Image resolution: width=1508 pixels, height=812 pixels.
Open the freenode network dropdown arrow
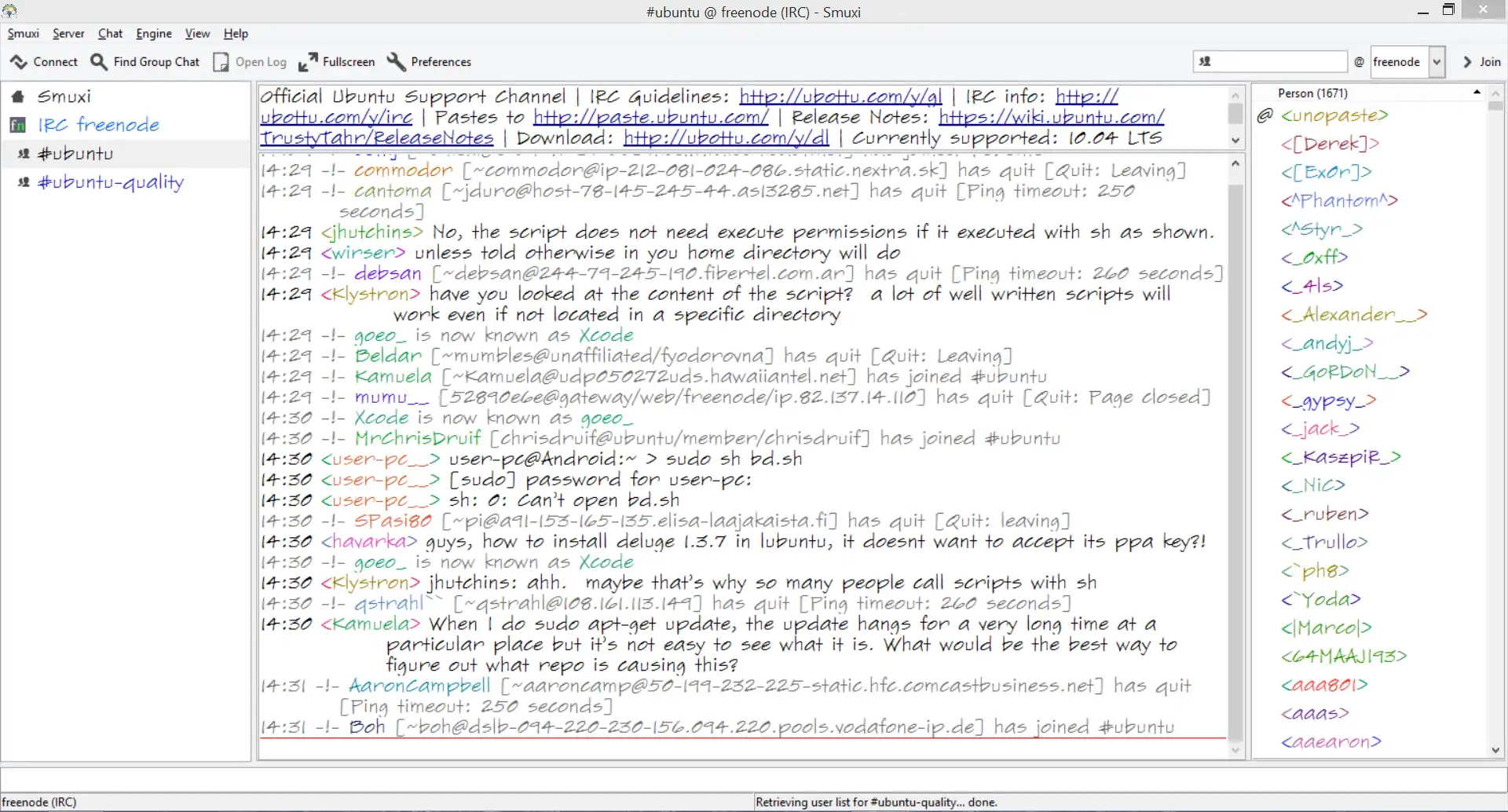click(x=1437, y=62)
